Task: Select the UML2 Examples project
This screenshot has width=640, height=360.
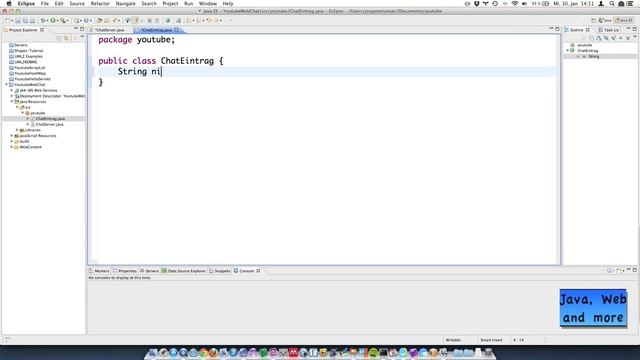Action: pos(26,56)
